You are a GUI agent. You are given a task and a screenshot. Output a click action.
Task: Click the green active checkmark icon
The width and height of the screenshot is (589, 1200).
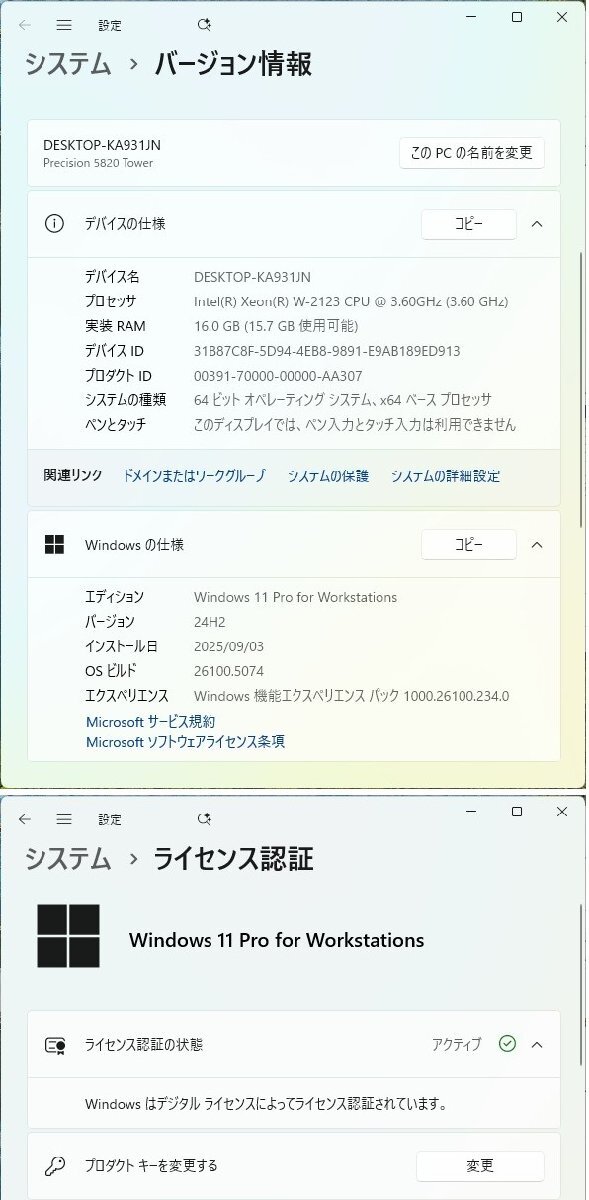[507, 1044]
